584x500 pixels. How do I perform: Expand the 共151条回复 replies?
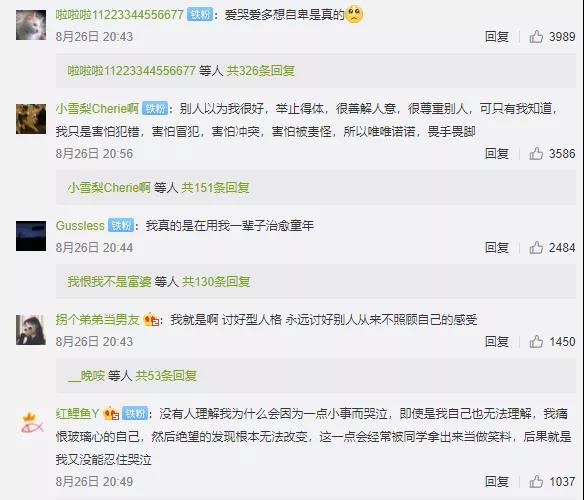[215, 187]
